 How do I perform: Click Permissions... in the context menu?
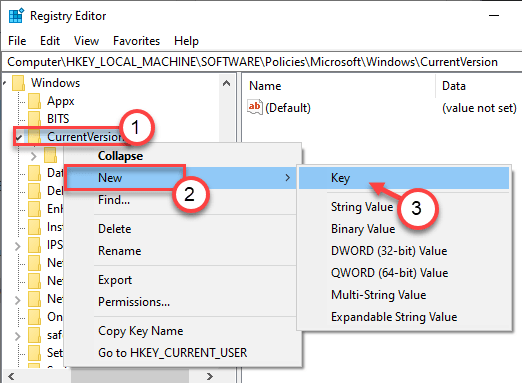pos(134,302)
